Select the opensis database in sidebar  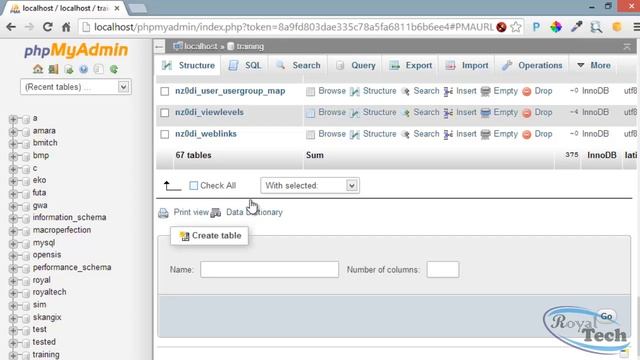point(47,255)
